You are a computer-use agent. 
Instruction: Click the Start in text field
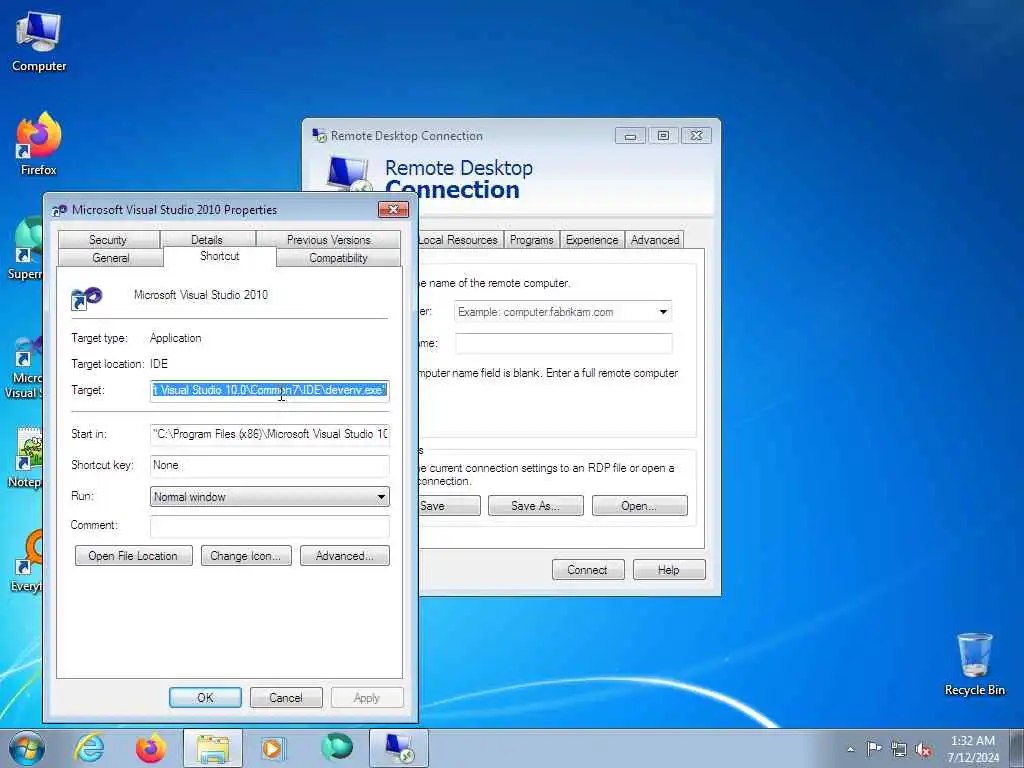click(x=270, y=434)
